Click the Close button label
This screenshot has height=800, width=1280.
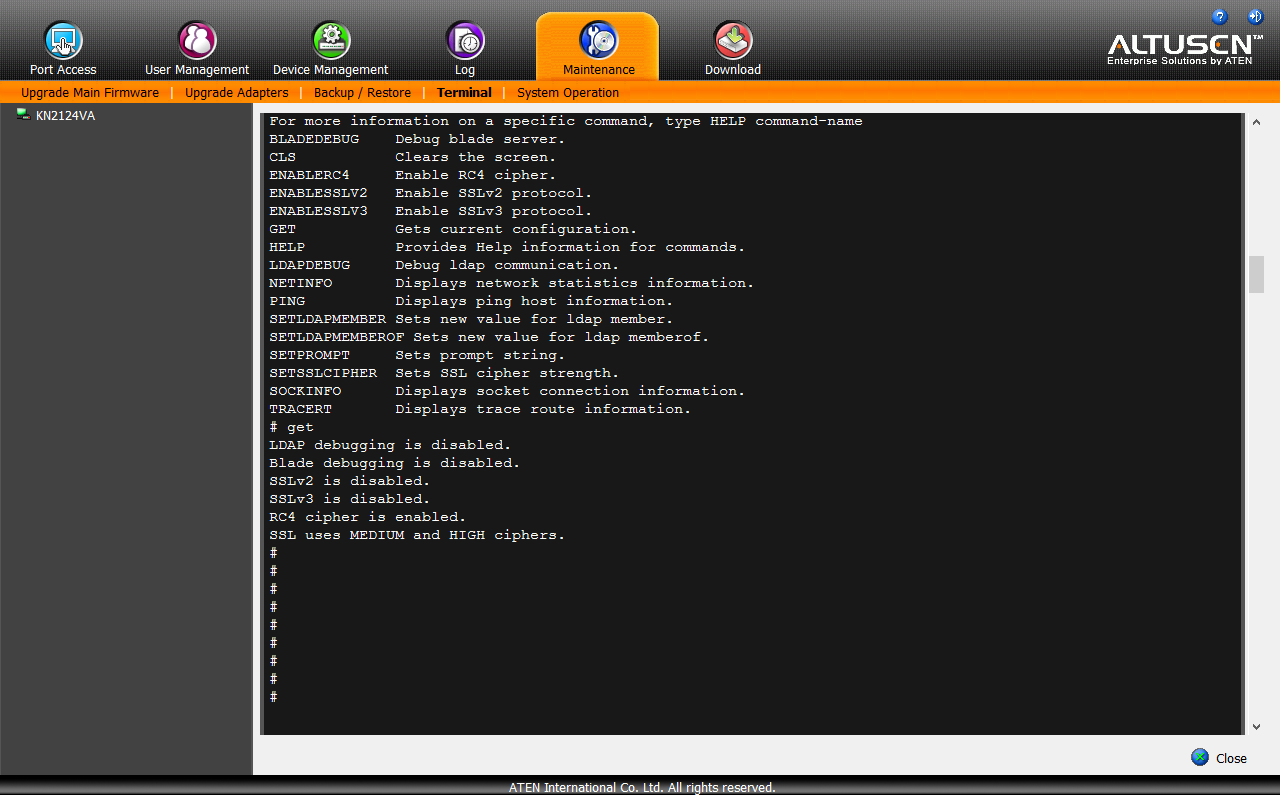tap(1231, 759)
